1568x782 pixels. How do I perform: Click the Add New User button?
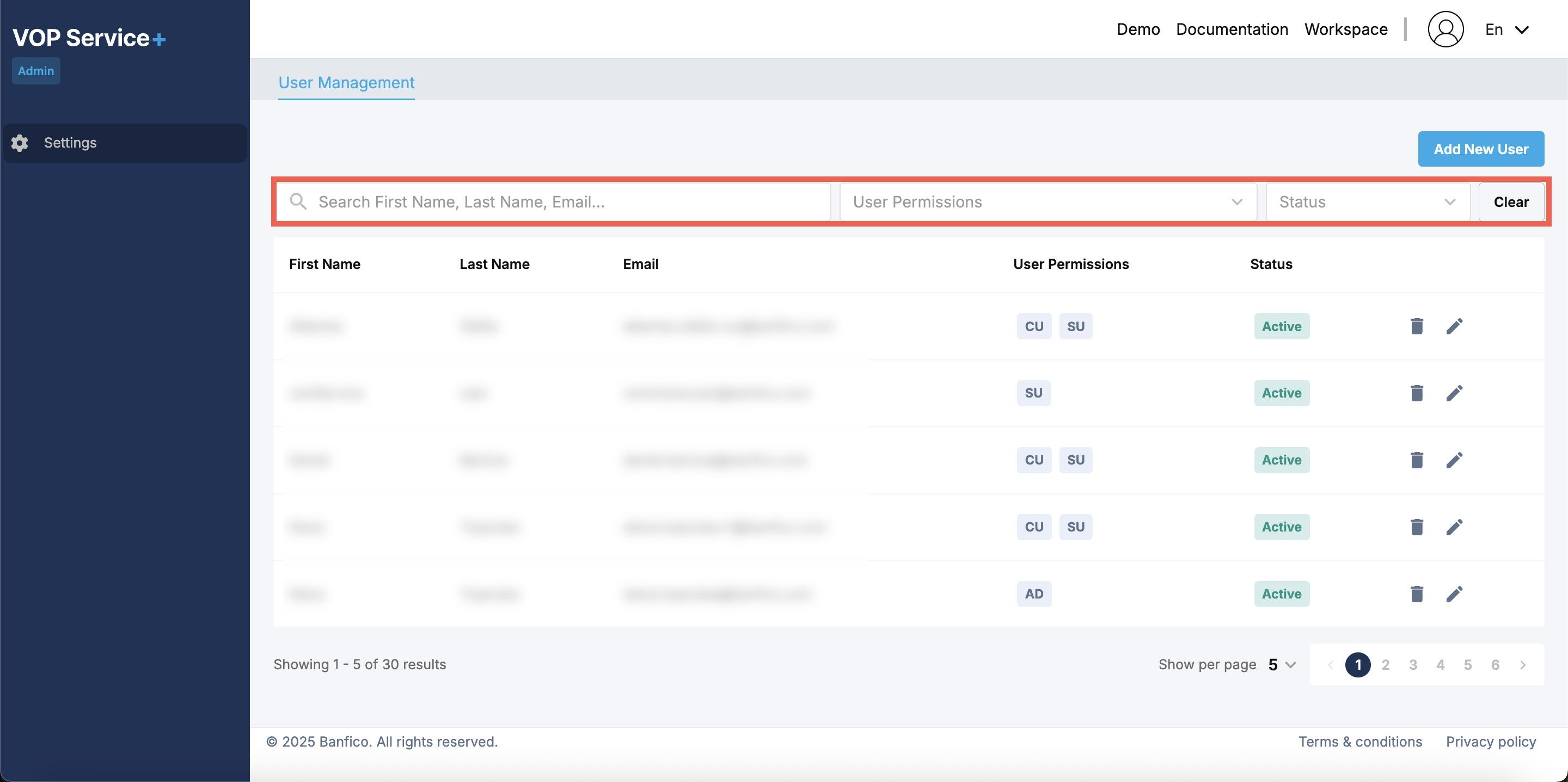point(1480,149)
